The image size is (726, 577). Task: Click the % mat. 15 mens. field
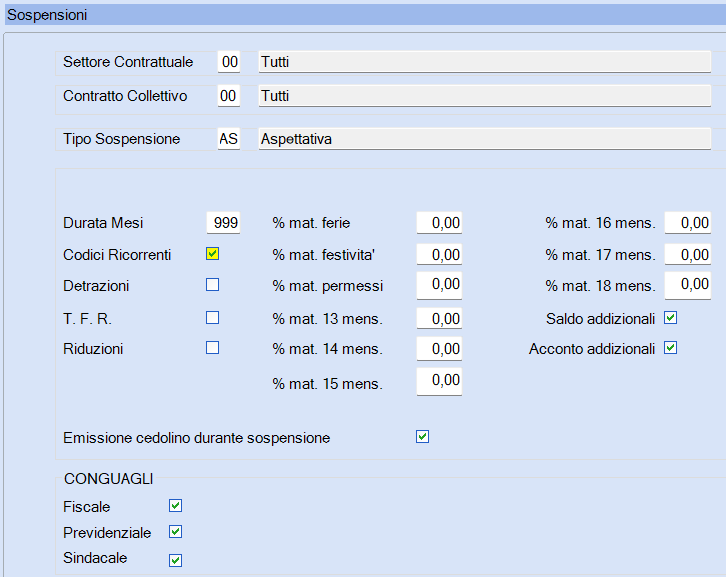(x=439, y=382)
